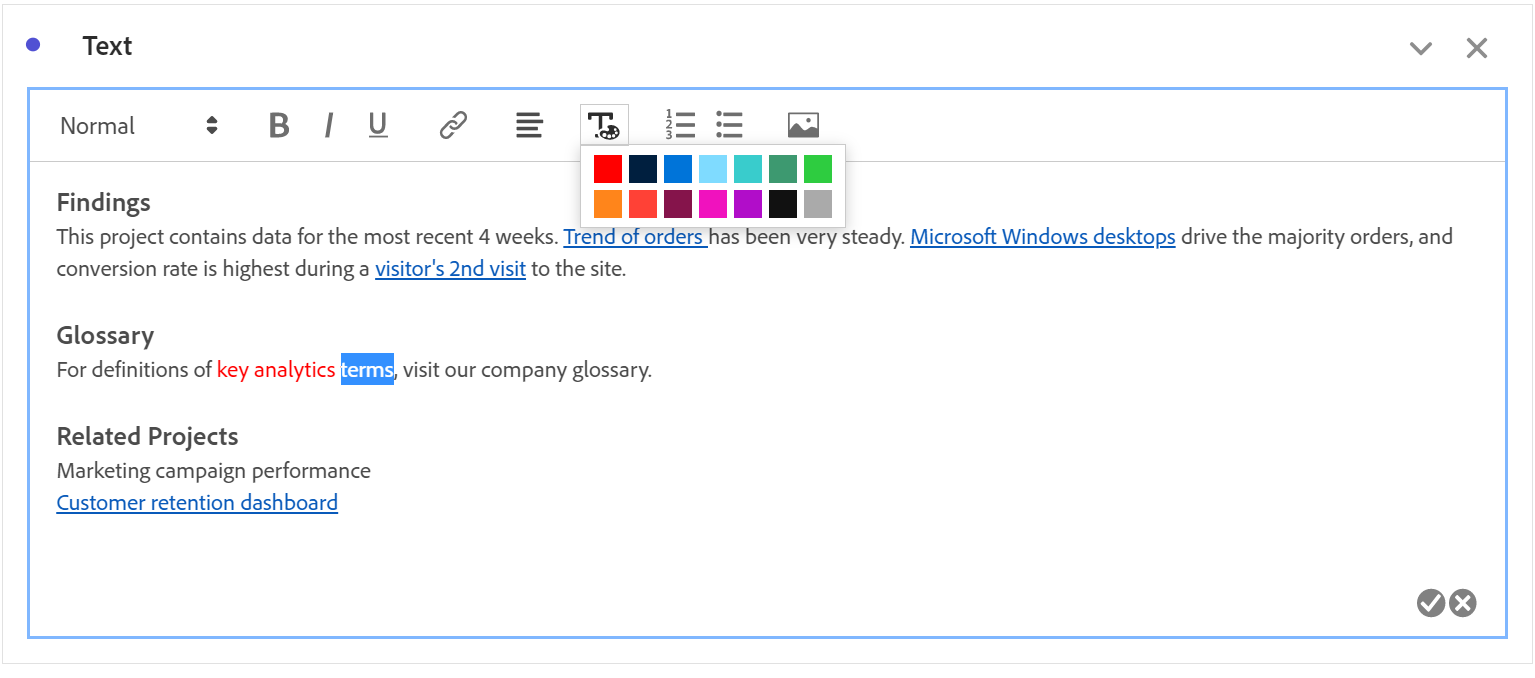1535x678 pixels.
Task: Click the Glossary heading
Action: pyautogui.click(x=105, y=335)
